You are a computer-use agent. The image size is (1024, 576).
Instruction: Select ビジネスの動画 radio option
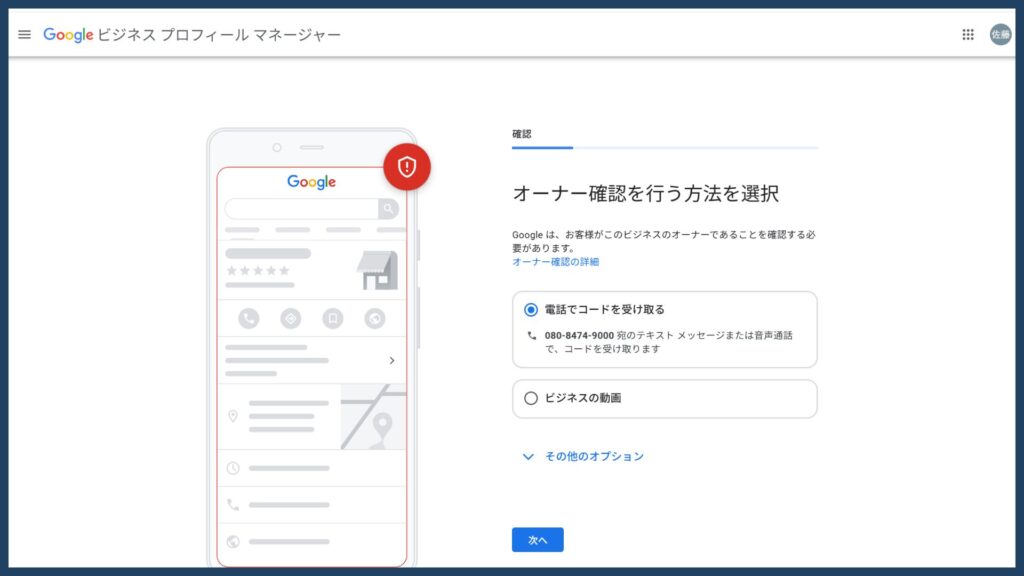531,398
